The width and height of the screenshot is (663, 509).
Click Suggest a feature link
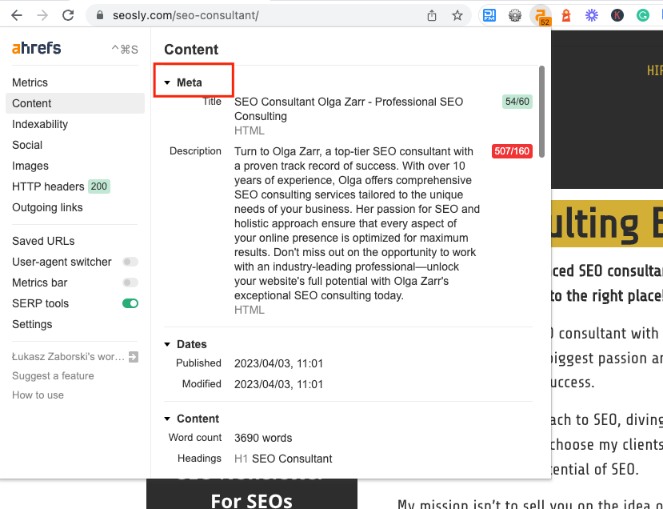(53, 376)
